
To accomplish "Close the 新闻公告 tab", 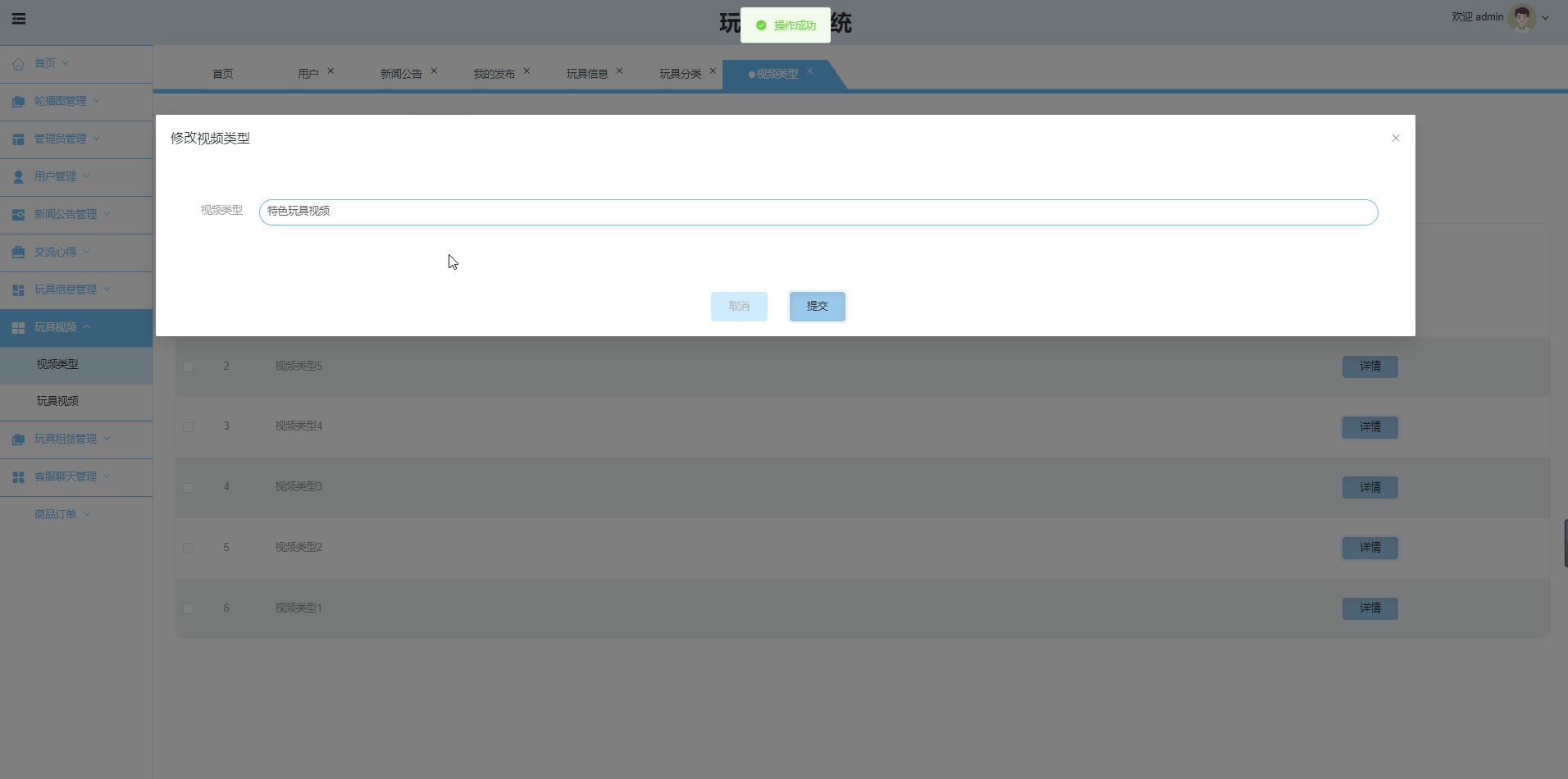I will click(x=434, y=71).
